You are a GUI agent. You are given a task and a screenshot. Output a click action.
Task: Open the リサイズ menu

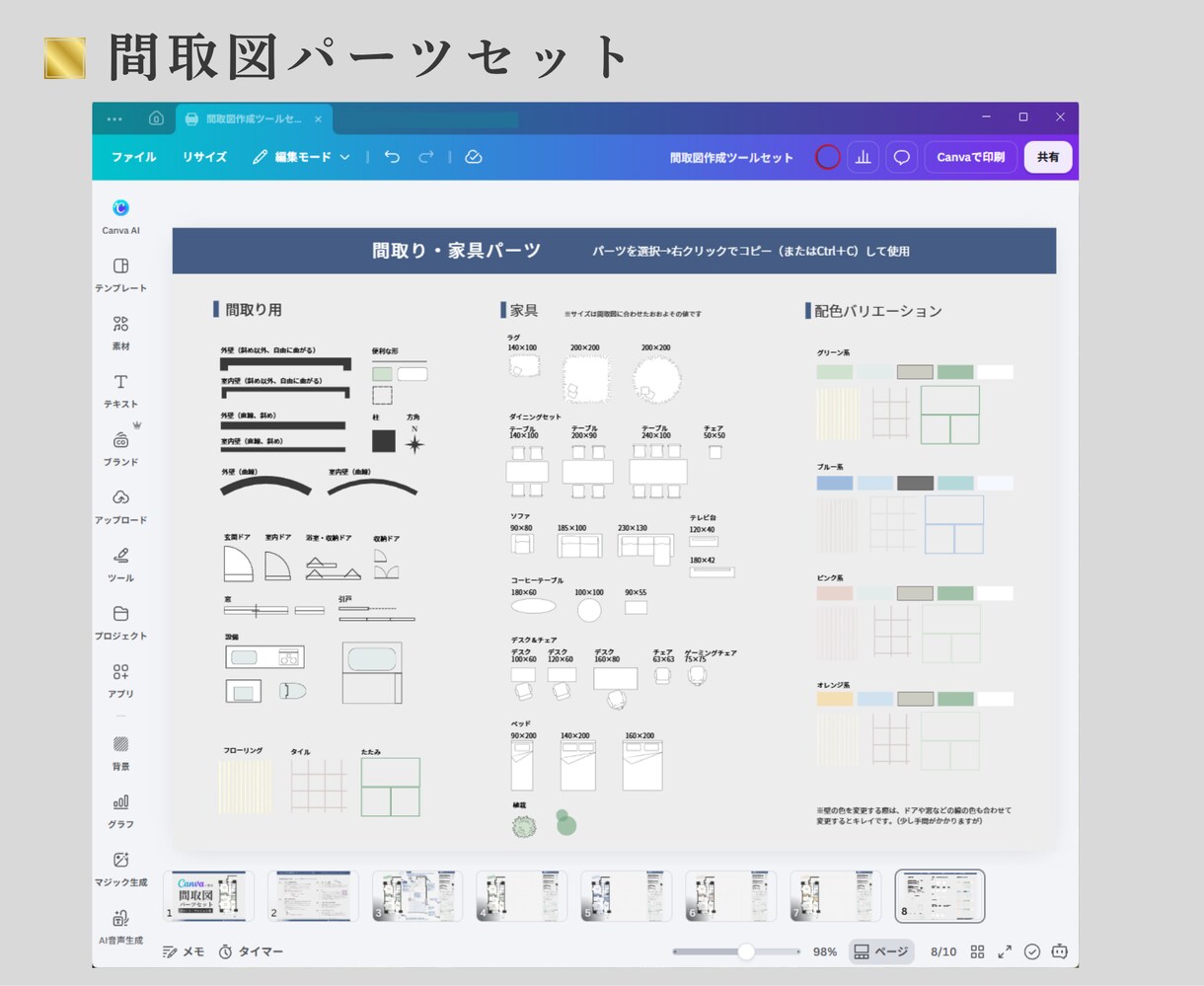(x=204, y=157)
